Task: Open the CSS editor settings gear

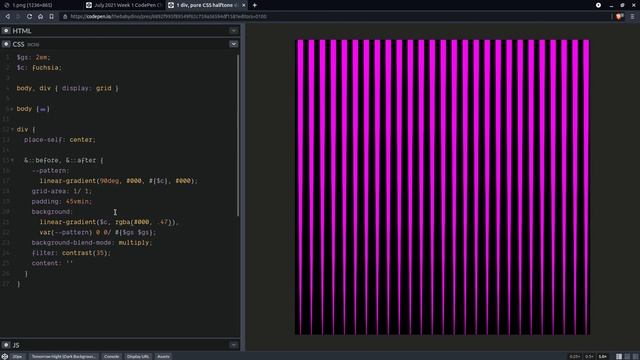Action: (6, 44)
